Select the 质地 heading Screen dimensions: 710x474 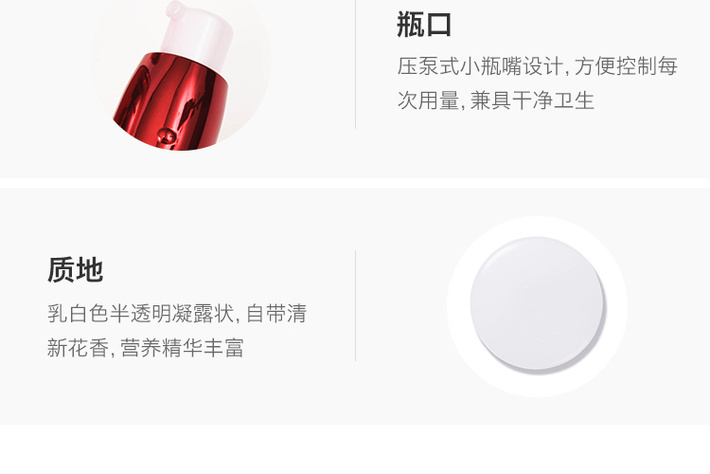pos(75,270)
